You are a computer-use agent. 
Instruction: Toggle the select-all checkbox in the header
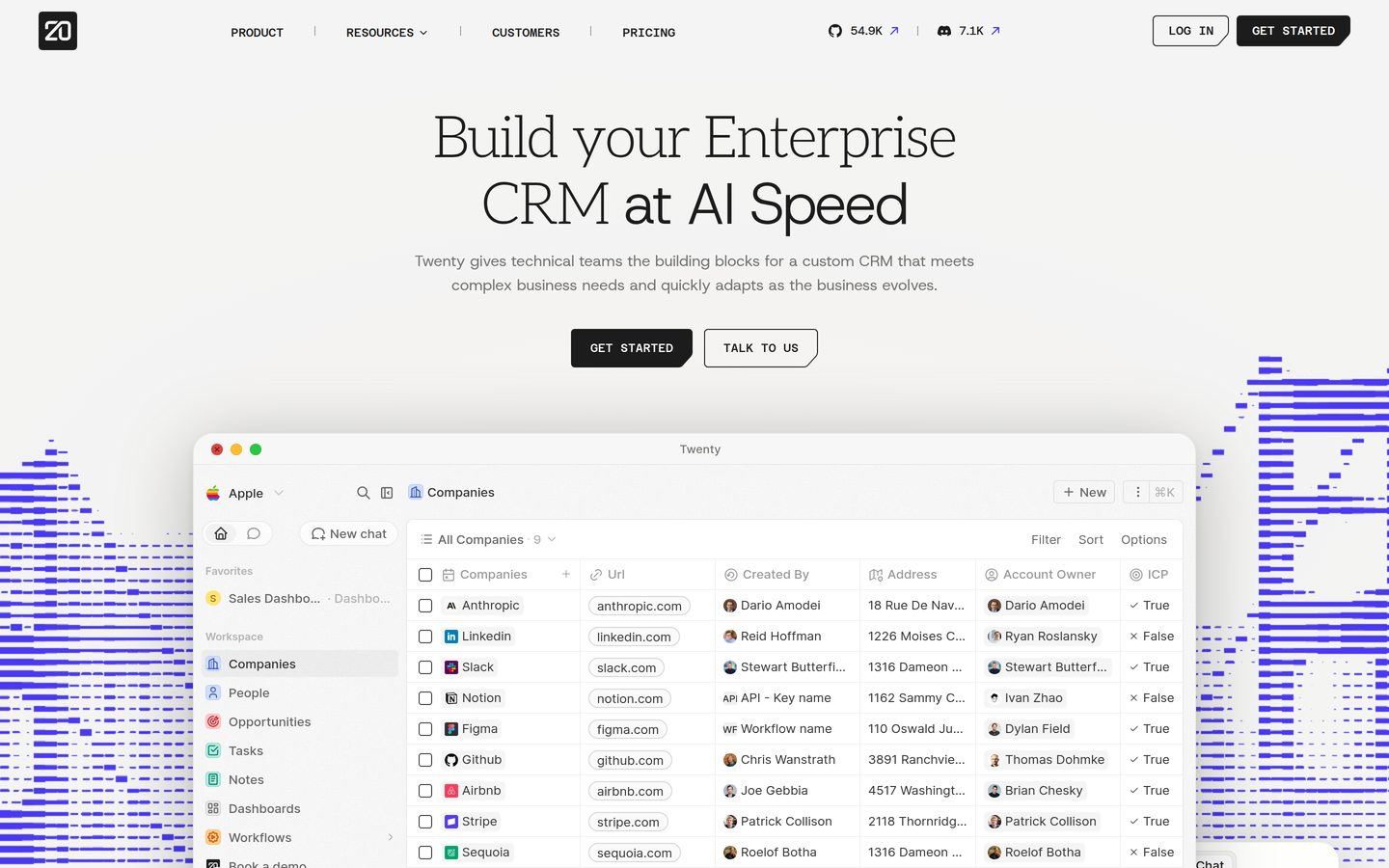pyautogui.click(x=425, y=575)
